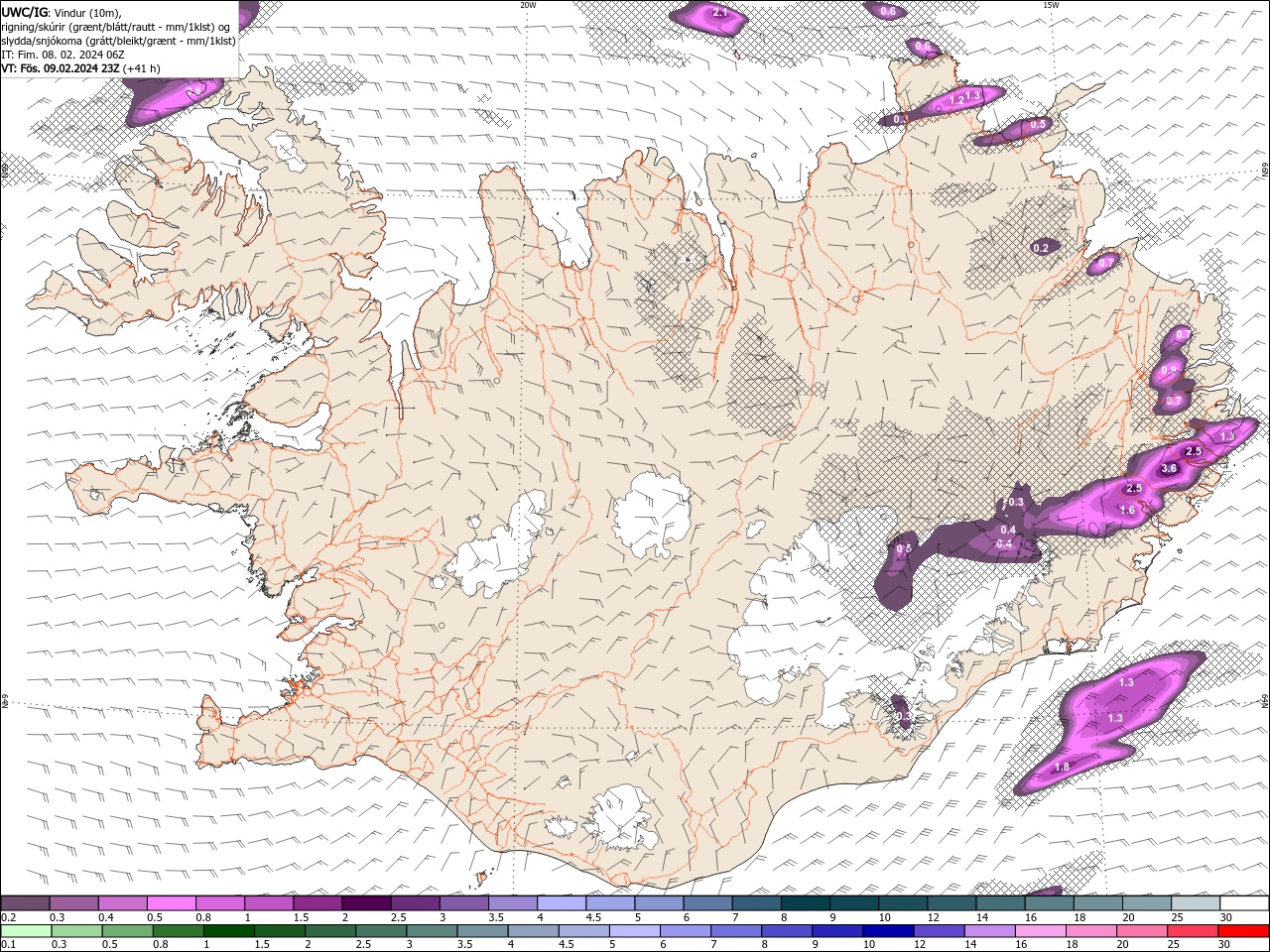This screenshot has width=1270, height=952.
Task: Click the line 'slydda/snjókoma (grátt/bleikt/grænt - mm/1klst)'
Action: [x=119, y=41]
